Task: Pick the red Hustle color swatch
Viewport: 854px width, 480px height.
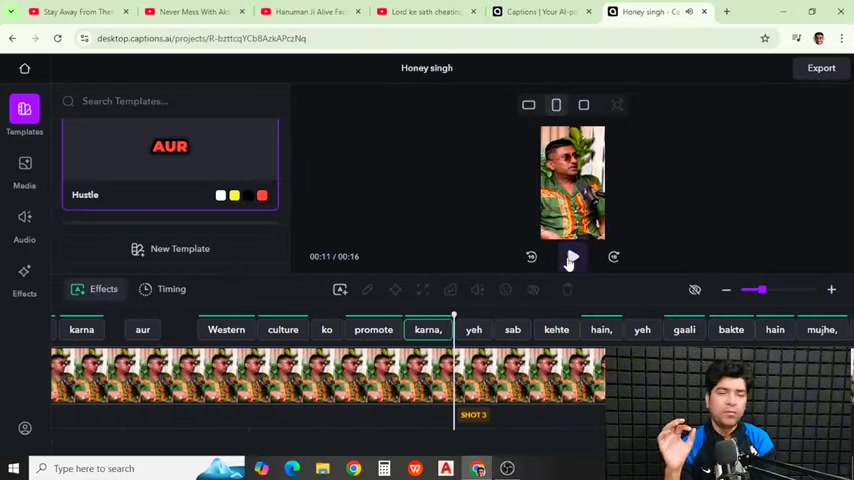Action: pyautogui.click(x=263, y=196)
